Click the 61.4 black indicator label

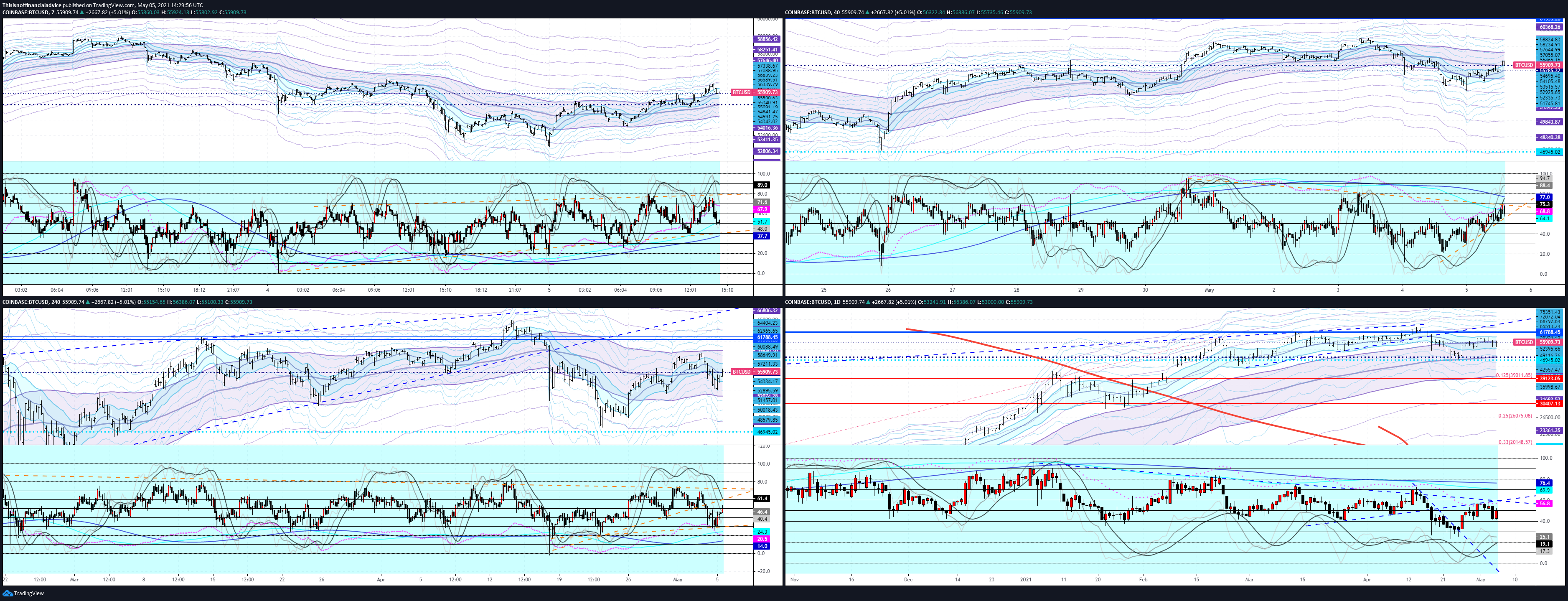762,499
